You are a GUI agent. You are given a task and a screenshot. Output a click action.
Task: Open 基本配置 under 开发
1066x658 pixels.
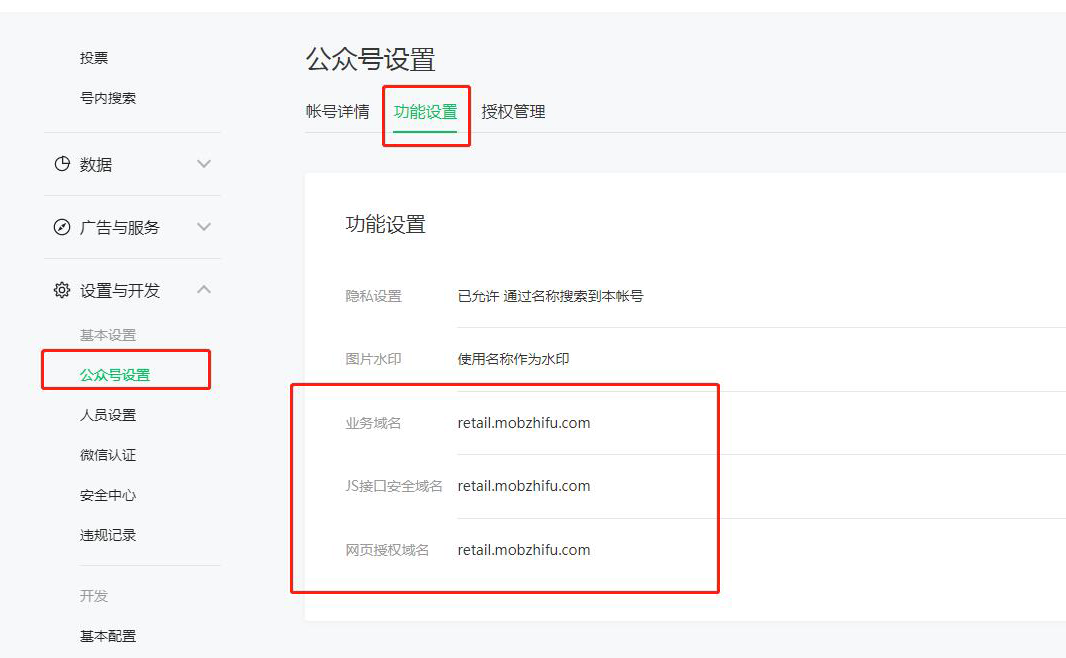108,636
